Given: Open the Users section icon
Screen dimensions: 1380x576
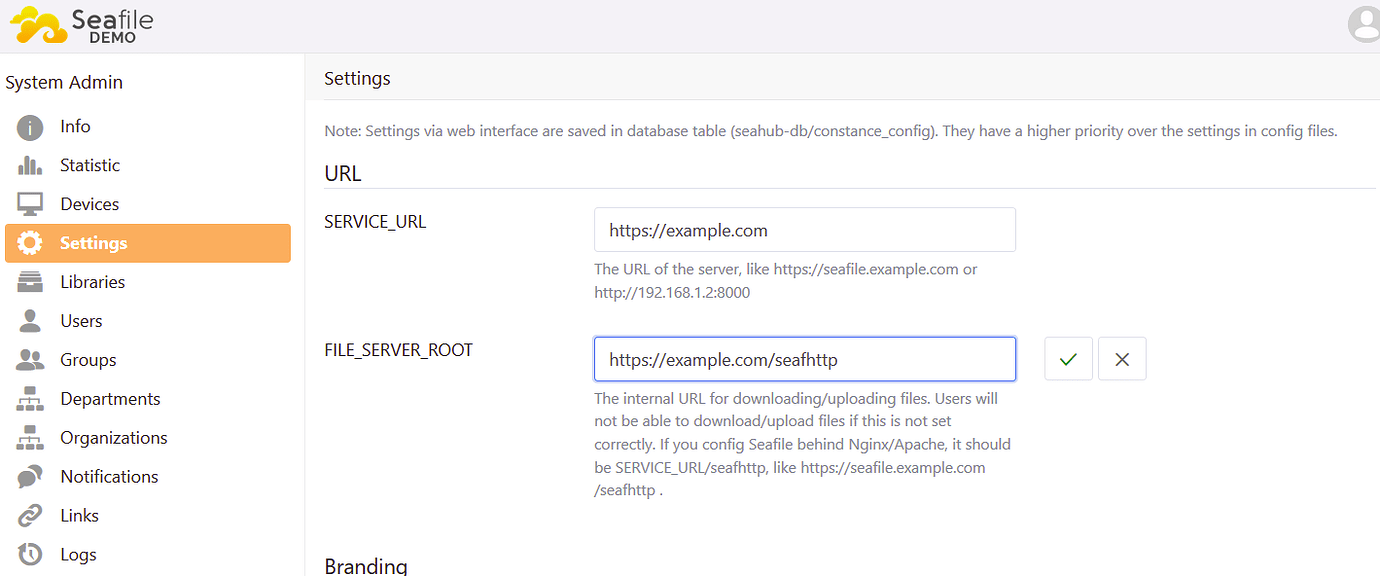Looking at the screenshot, I should click(27, 320).
